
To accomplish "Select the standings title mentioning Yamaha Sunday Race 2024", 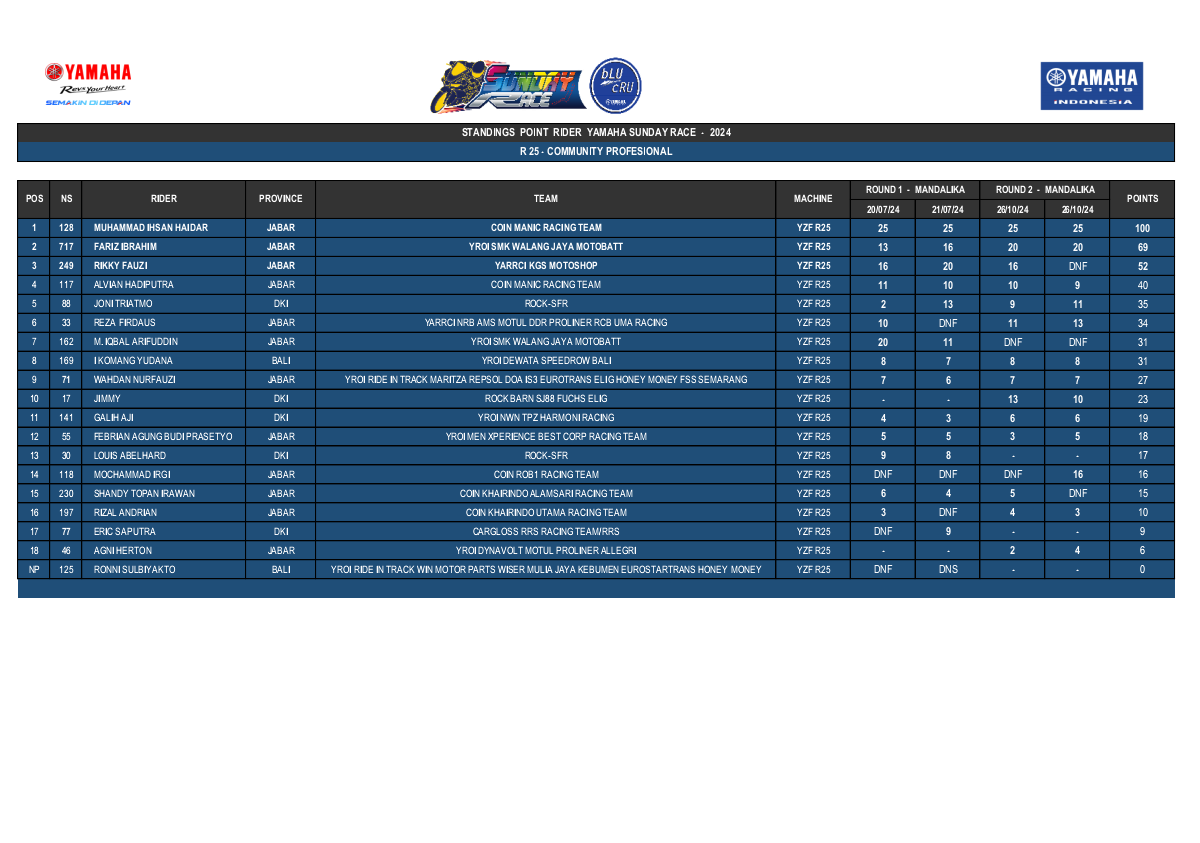I will point(596,133).
